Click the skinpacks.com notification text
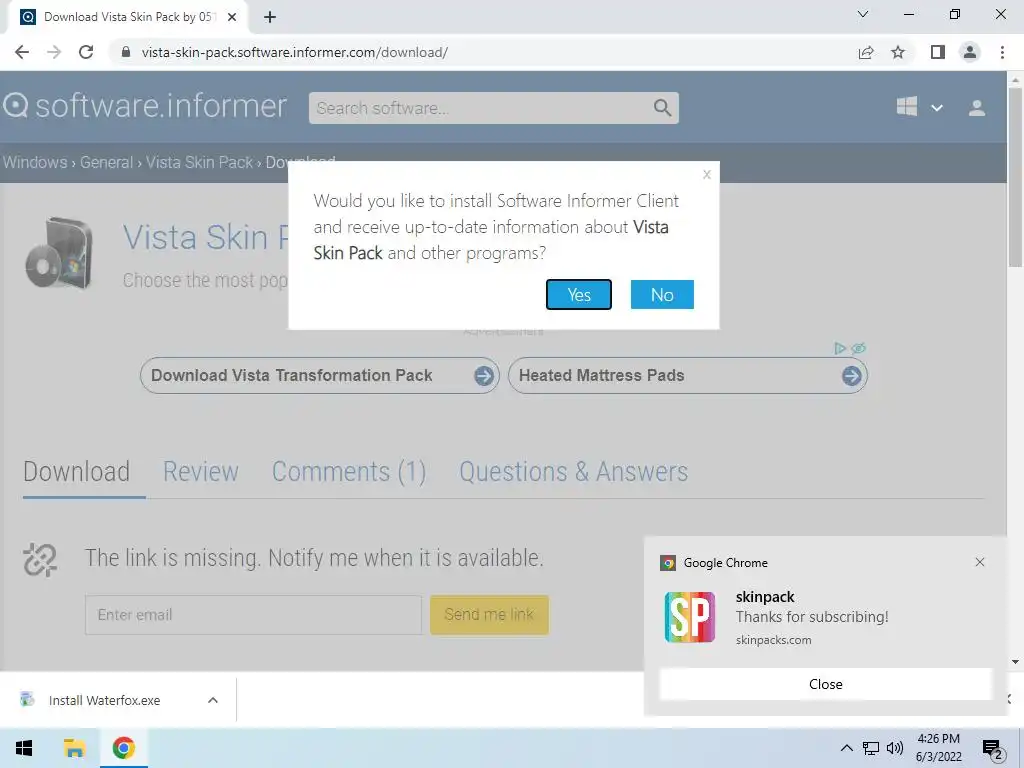Viewport: 1024px width, 768px height. tap(773, 640)
